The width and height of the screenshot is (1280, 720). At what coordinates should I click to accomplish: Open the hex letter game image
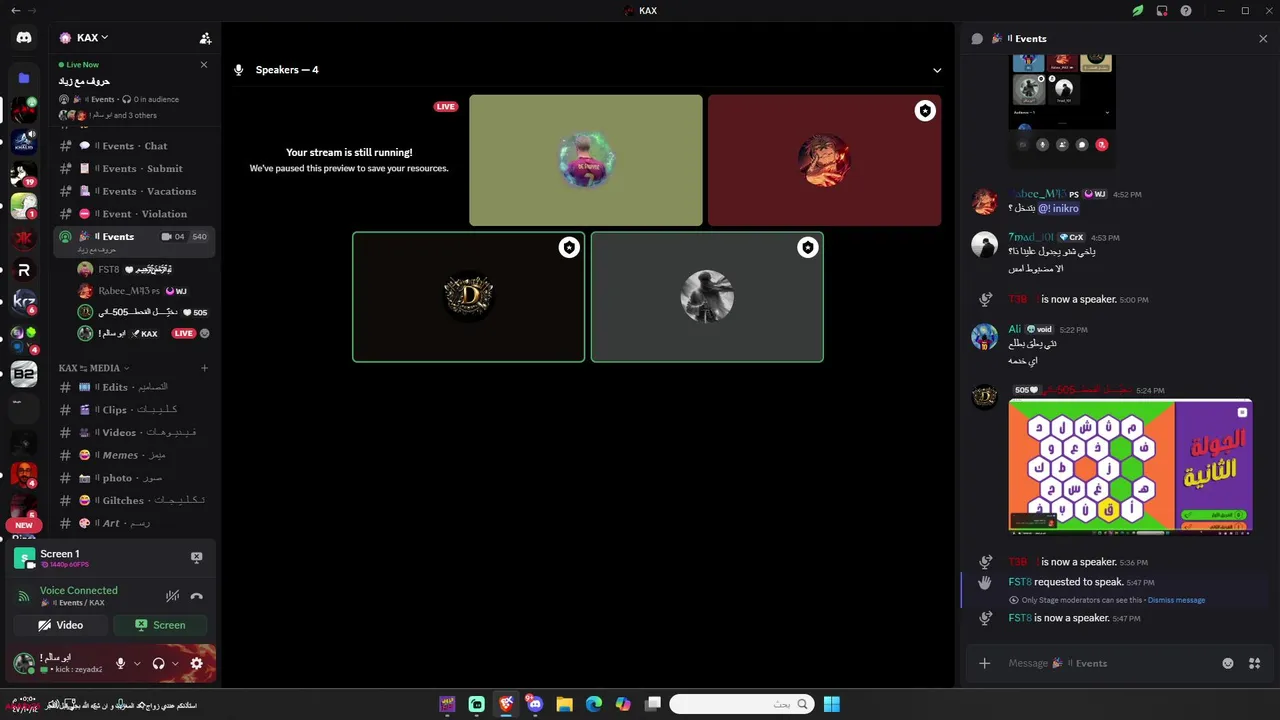(x=1130, y=466)
